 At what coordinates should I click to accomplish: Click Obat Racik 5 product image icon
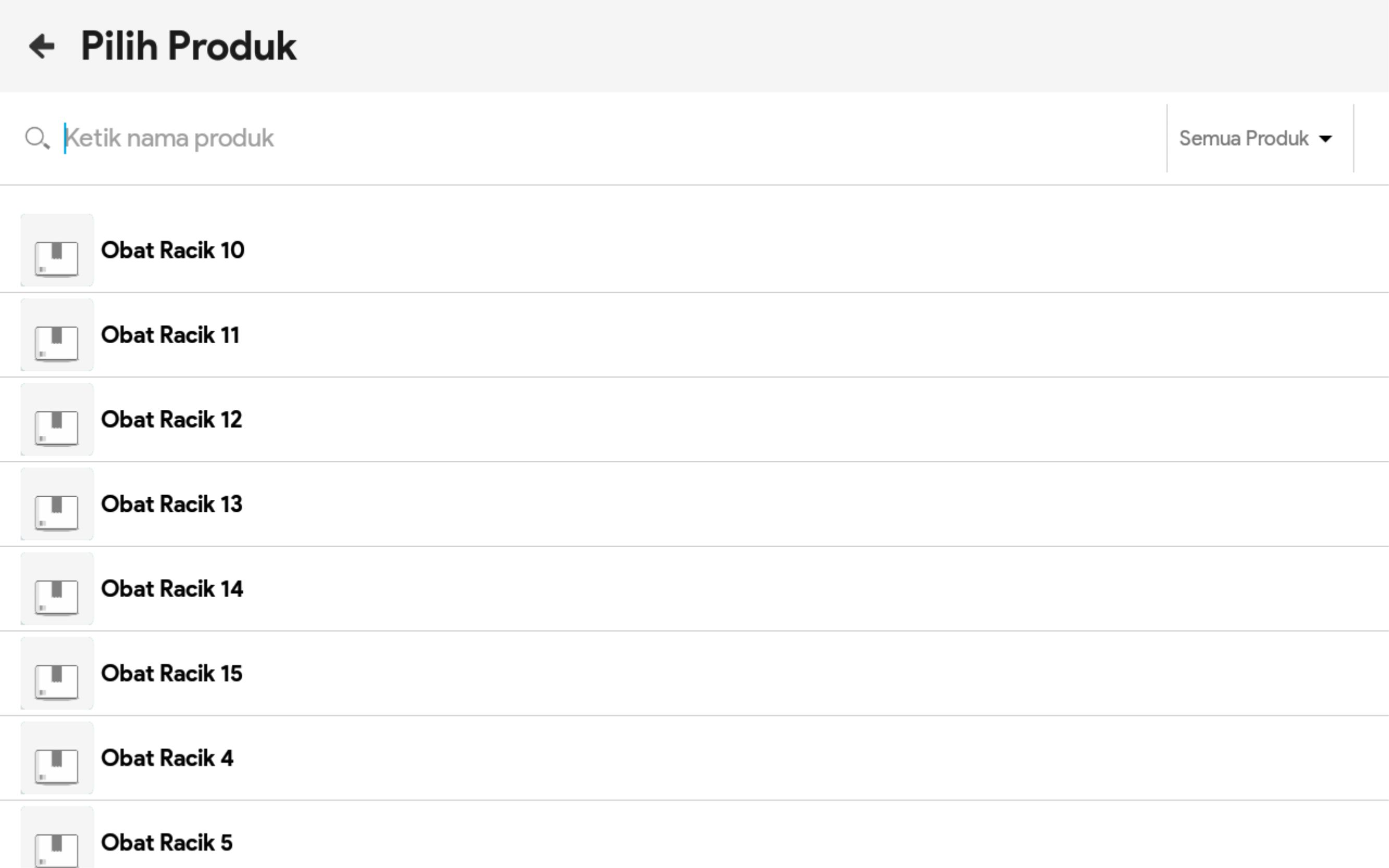(57, 841)
